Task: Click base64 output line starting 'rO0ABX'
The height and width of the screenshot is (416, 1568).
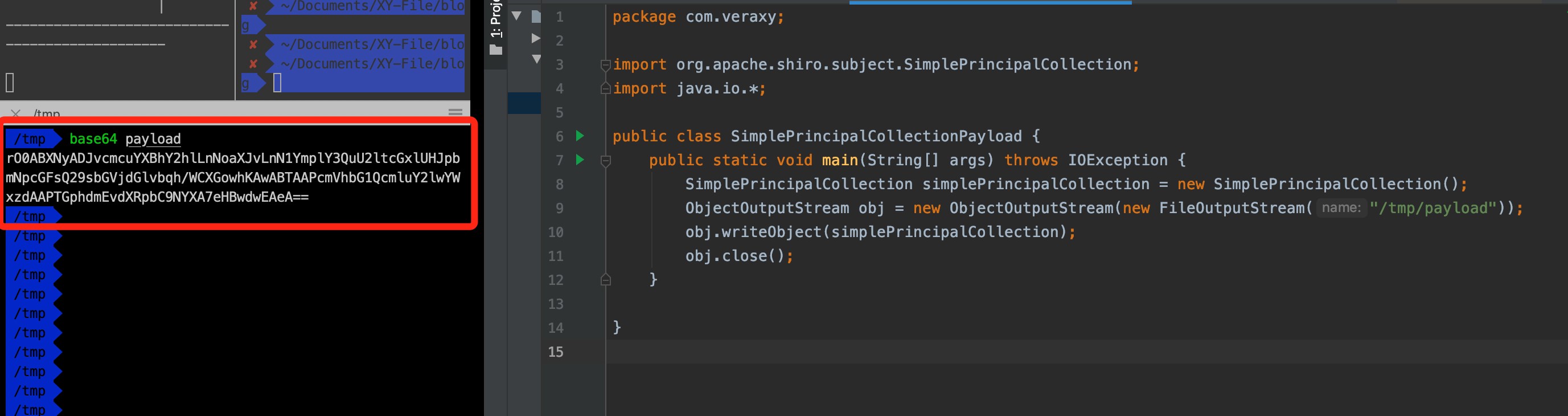Action: pyautogui.click(x=233, y=158)
